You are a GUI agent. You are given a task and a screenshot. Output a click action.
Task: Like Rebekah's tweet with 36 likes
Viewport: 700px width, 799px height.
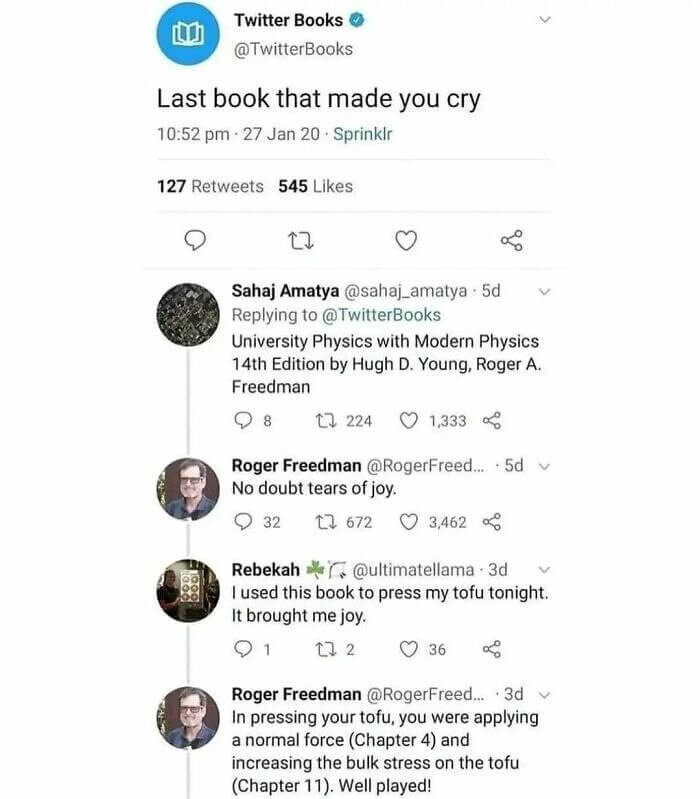408,650
